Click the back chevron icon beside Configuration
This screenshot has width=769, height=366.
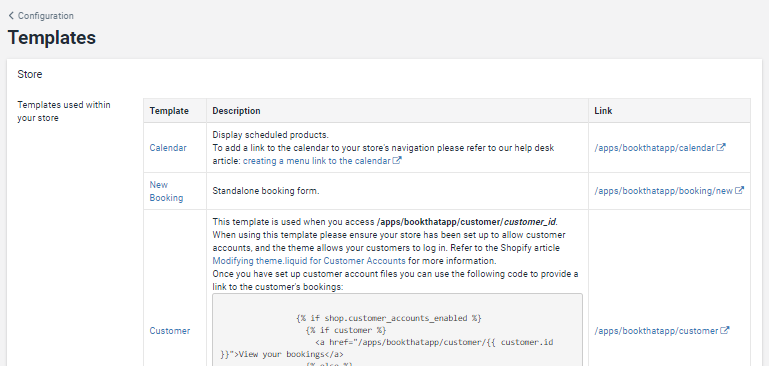11,16
